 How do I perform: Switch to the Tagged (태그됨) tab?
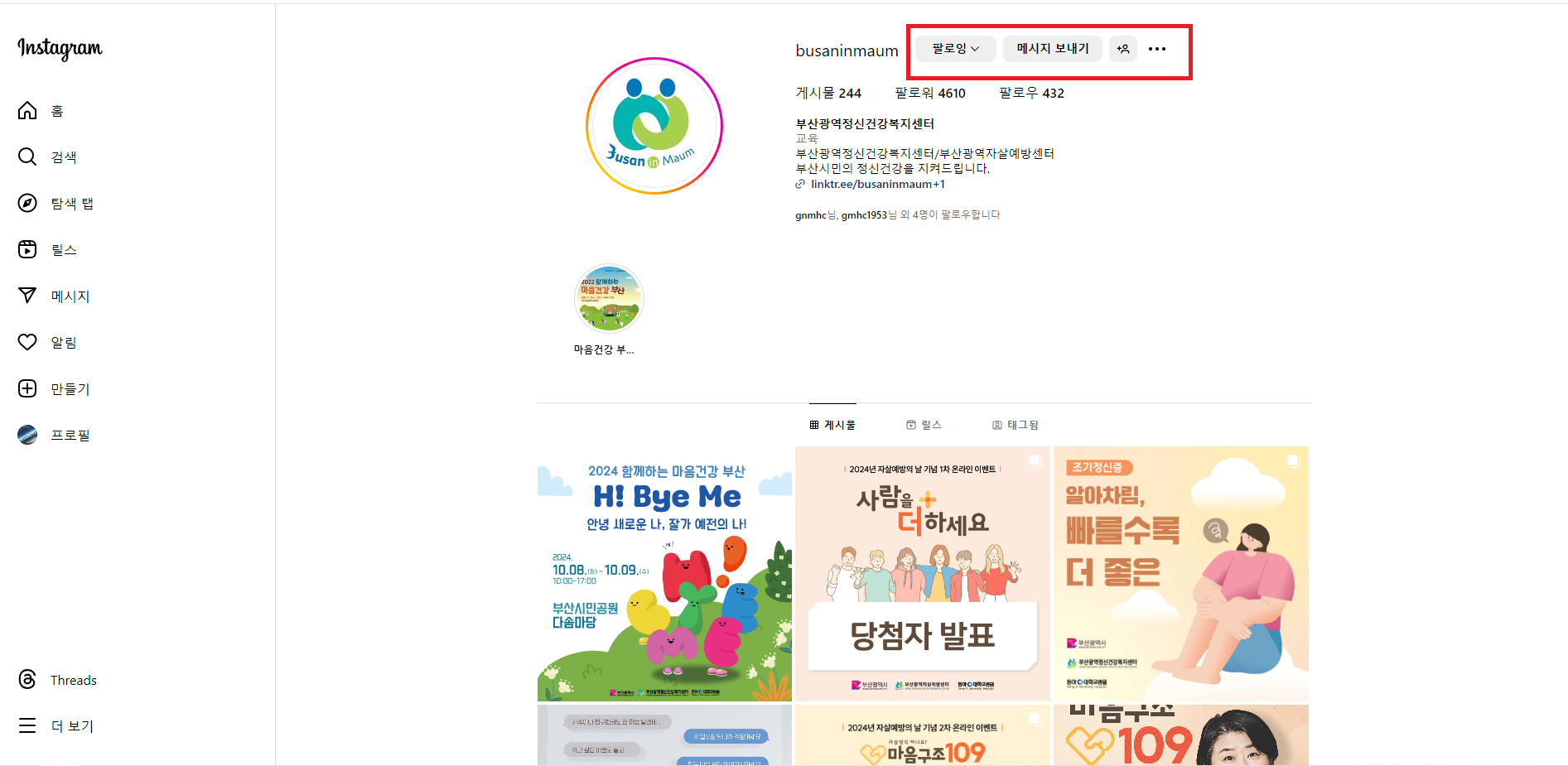click(x=1015, y=425)
